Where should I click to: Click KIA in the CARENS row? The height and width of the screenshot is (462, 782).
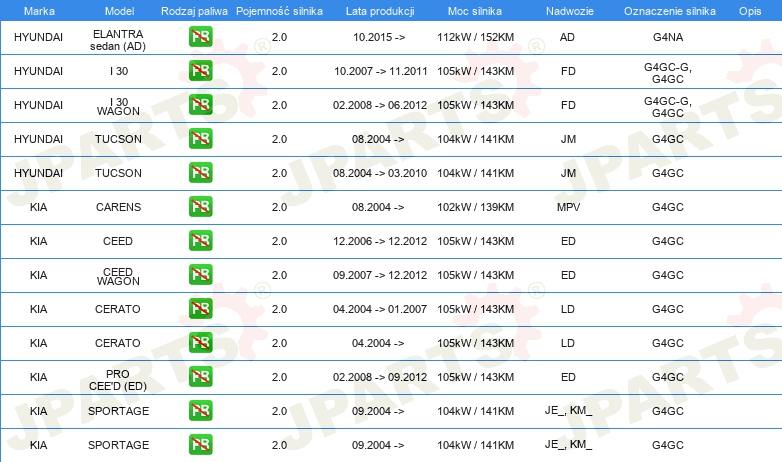click(x=38, y=207)
